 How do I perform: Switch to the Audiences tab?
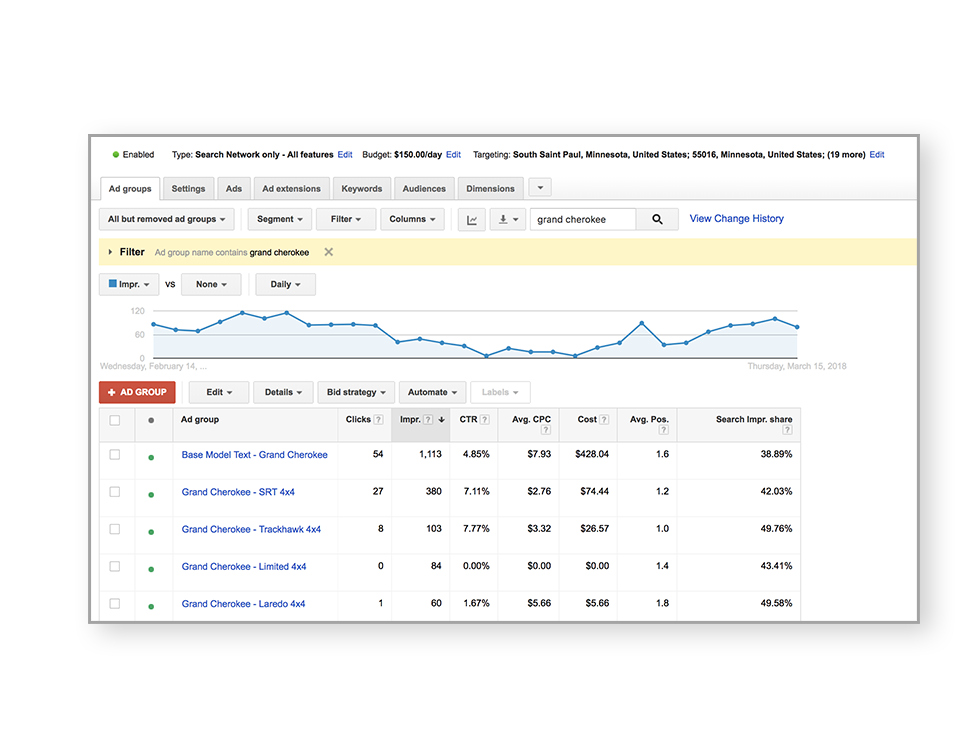point(424,189)
